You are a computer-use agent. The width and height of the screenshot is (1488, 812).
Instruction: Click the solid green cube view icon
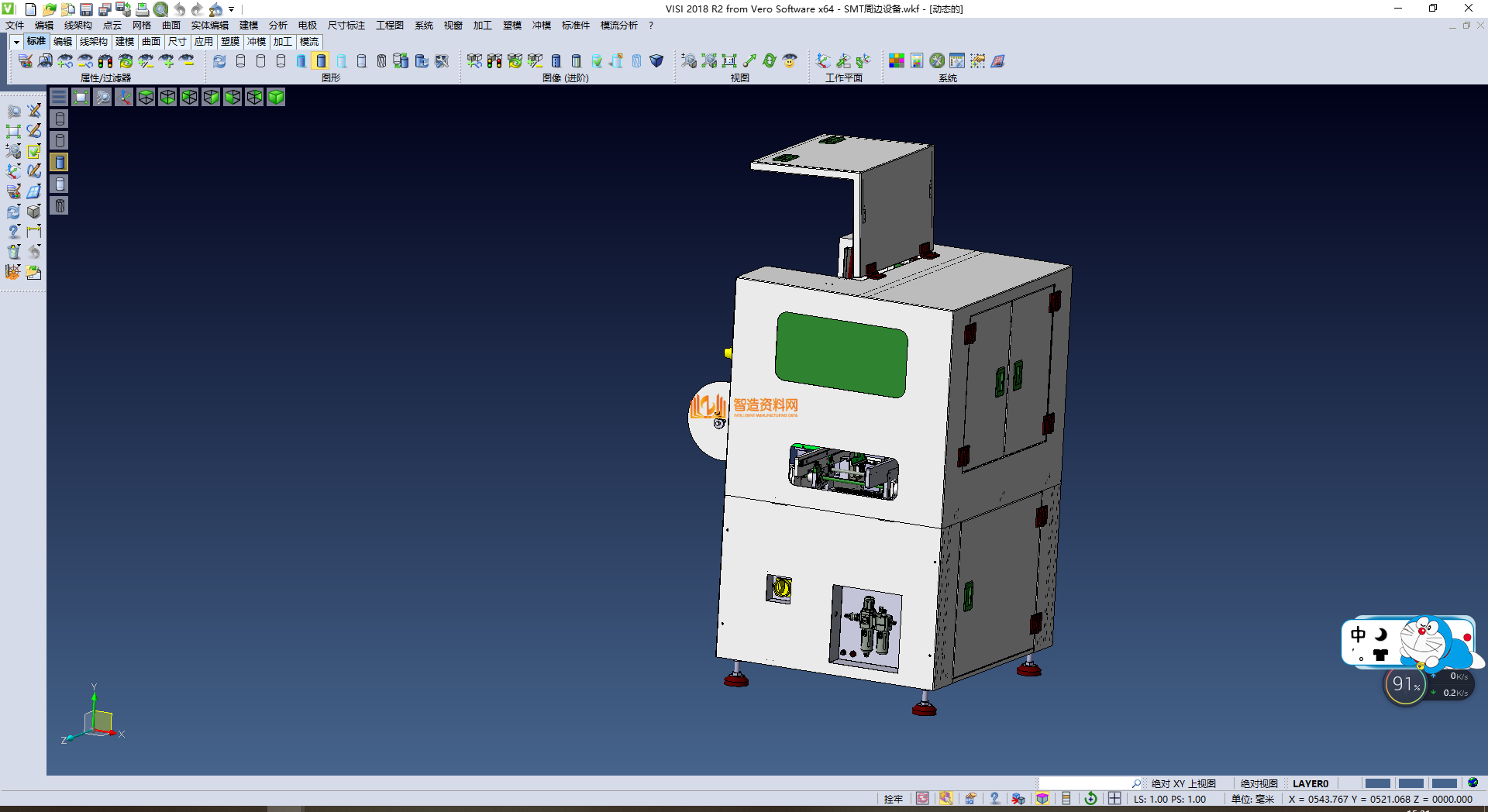tap(276, 97)
